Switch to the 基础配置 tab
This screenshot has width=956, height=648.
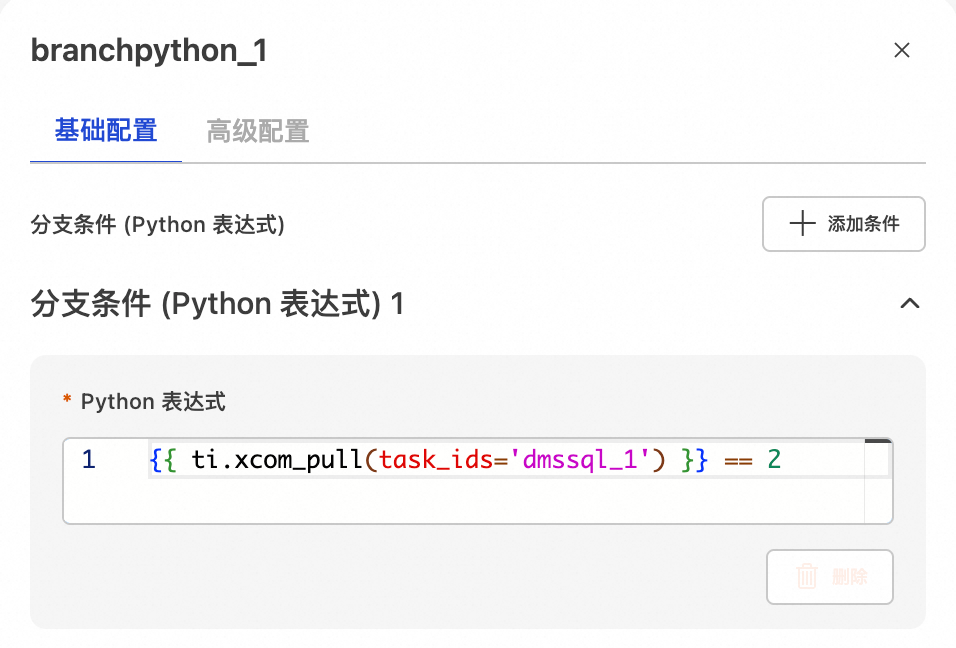[x=106, y=131]
